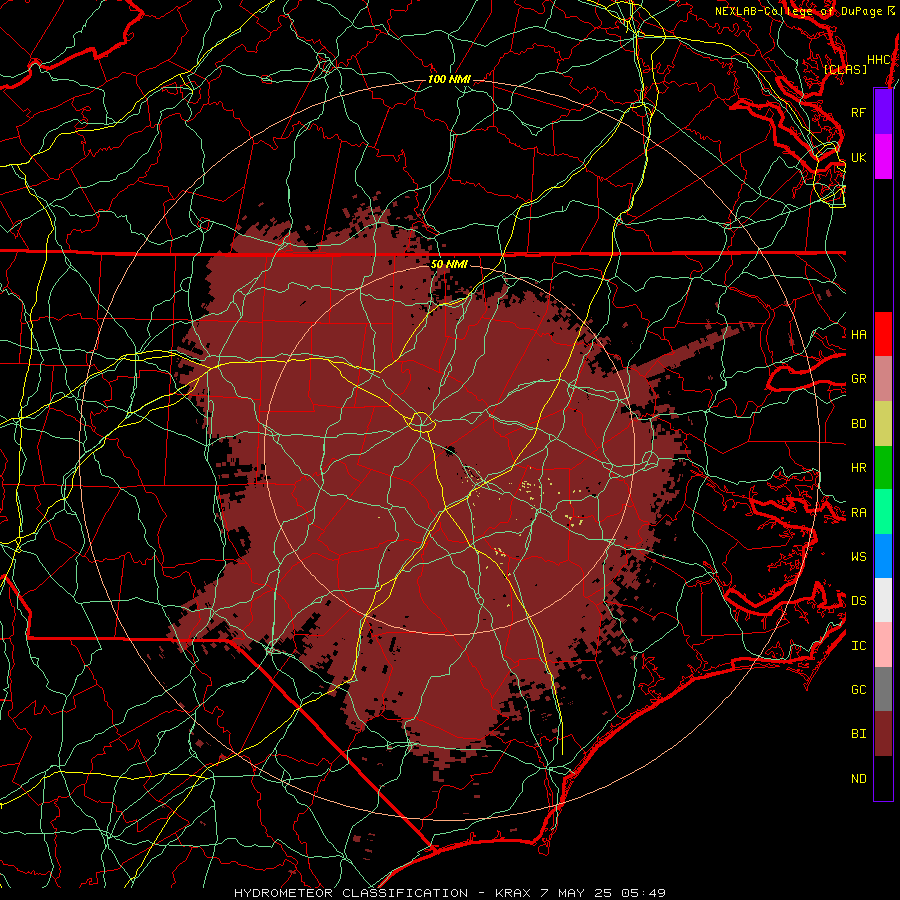This screenshot has width=900, height=900.
Task: Click the [CLAS] units label
Action: pos(845,69)
